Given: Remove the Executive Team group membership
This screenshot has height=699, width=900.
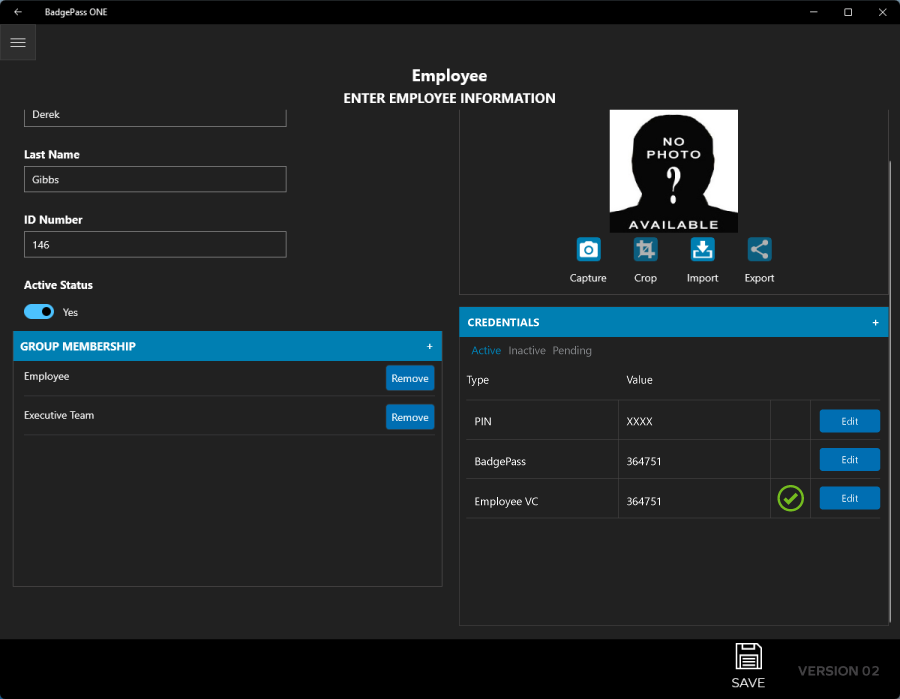Looking at the screenshot, I should point(410,417).
